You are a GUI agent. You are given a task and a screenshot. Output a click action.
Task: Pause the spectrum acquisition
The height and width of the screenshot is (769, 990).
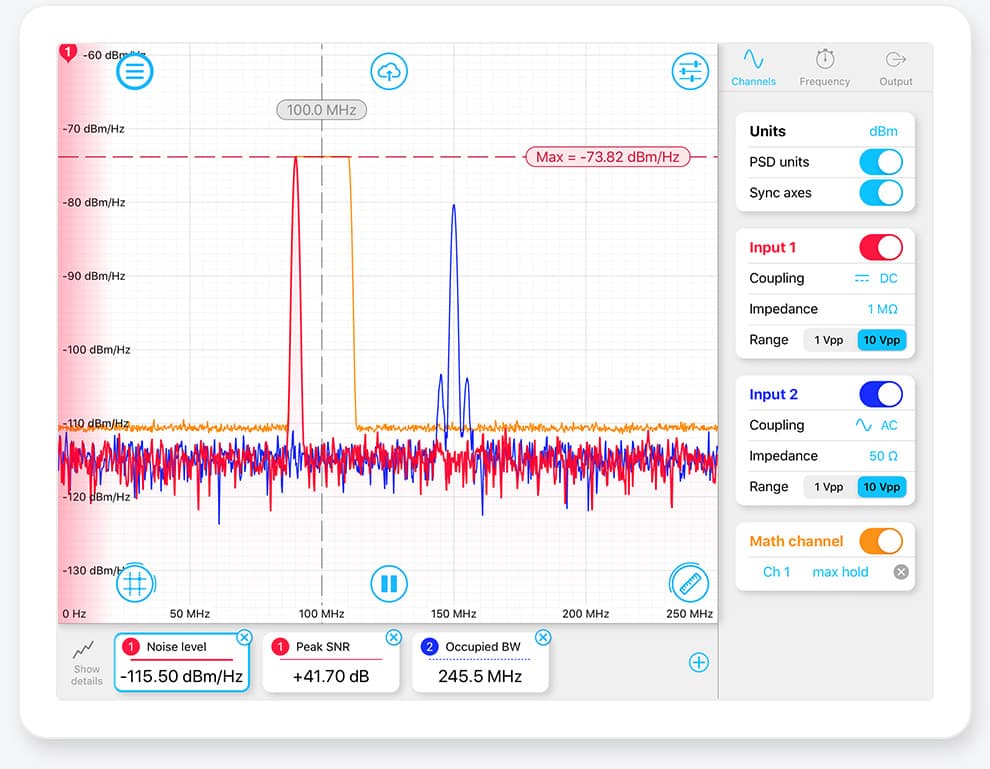[389, 583]
